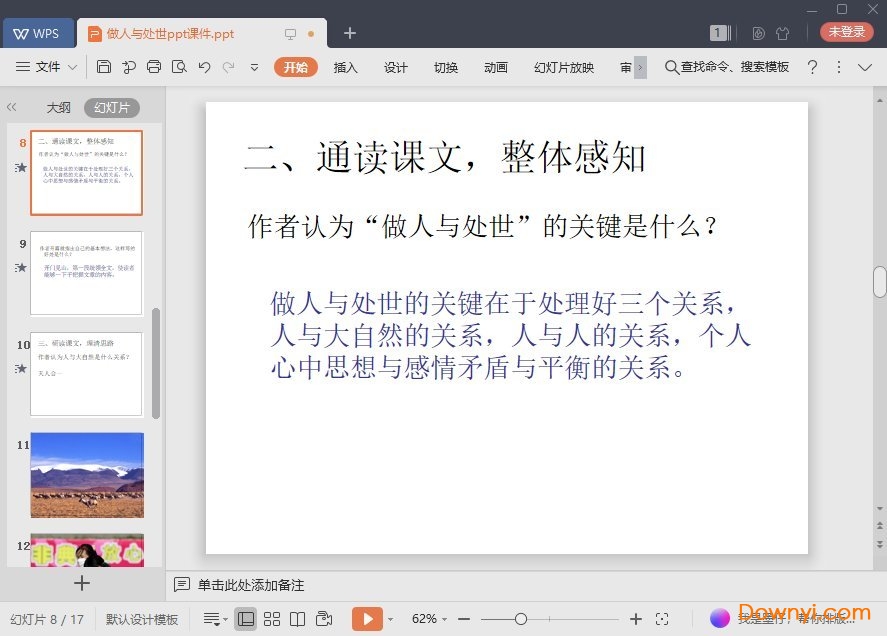Screen dimensions: 887x636
Task: Open the 文件 dropdown menu
Action: coord(47,67)
